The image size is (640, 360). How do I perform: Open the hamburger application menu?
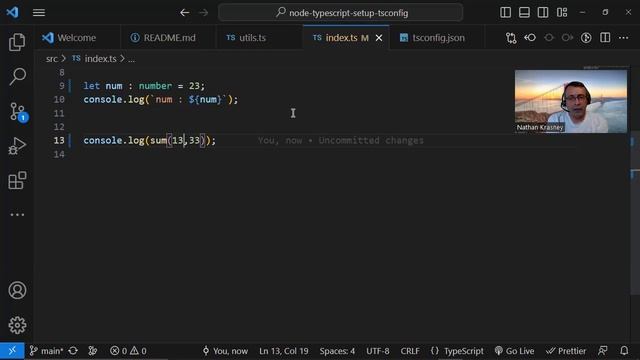[39, 13]
